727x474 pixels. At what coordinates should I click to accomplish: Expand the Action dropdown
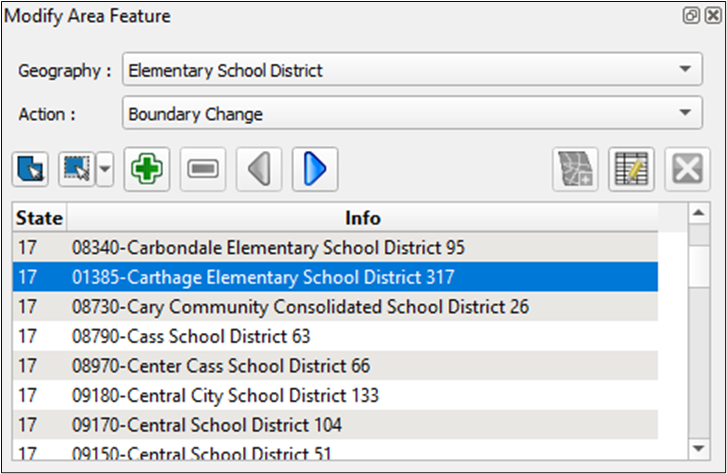[x=409, y=114]
